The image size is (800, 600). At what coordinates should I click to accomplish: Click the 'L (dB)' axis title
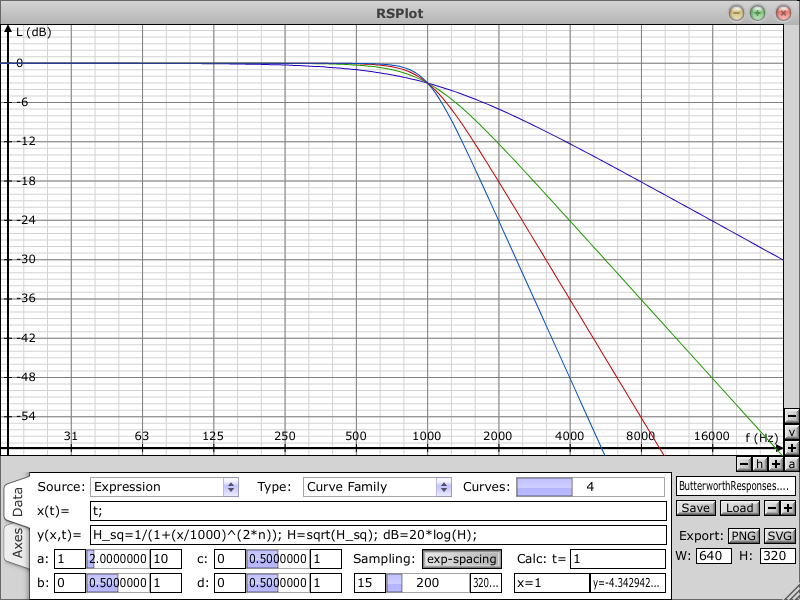pos(34,32)
